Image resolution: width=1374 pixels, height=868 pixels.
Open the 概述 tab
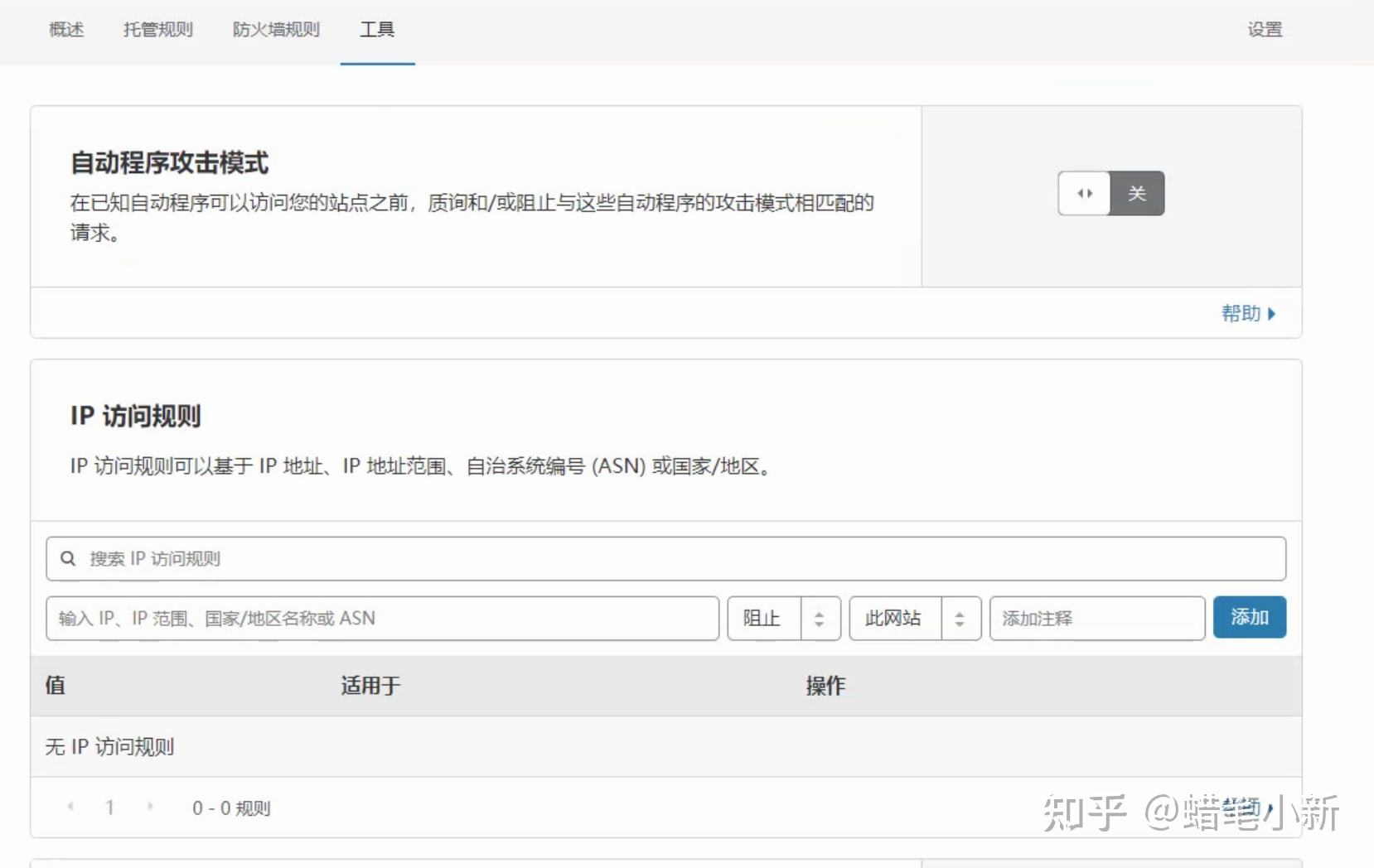(66, 30)
